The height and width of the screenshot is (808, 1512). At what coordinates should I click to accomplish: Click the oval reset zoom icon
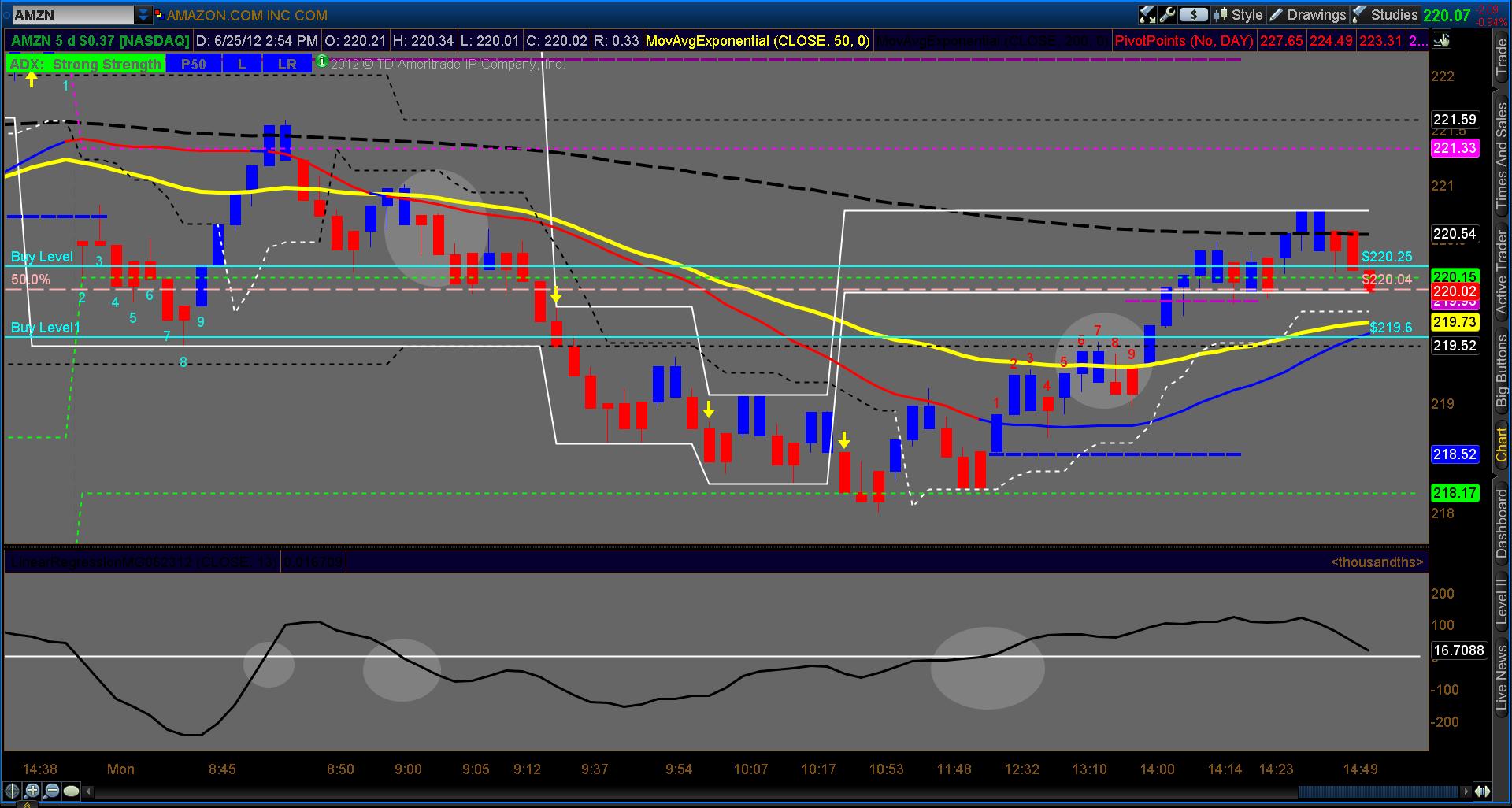72,791
